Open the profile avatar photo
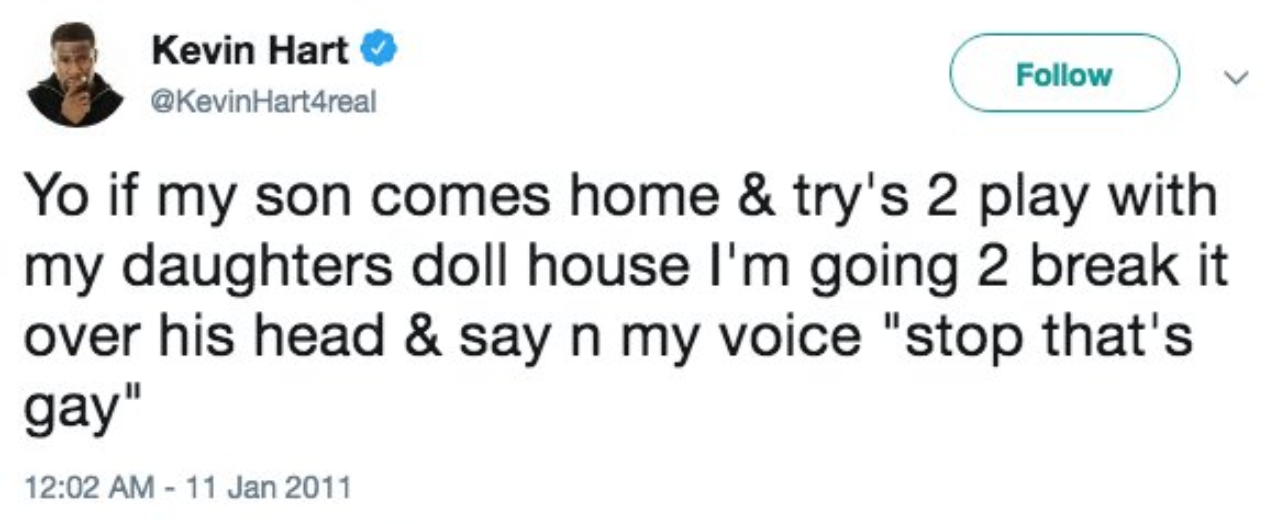The width and height of the screenshot is (1288, 524). coord(74,75)
